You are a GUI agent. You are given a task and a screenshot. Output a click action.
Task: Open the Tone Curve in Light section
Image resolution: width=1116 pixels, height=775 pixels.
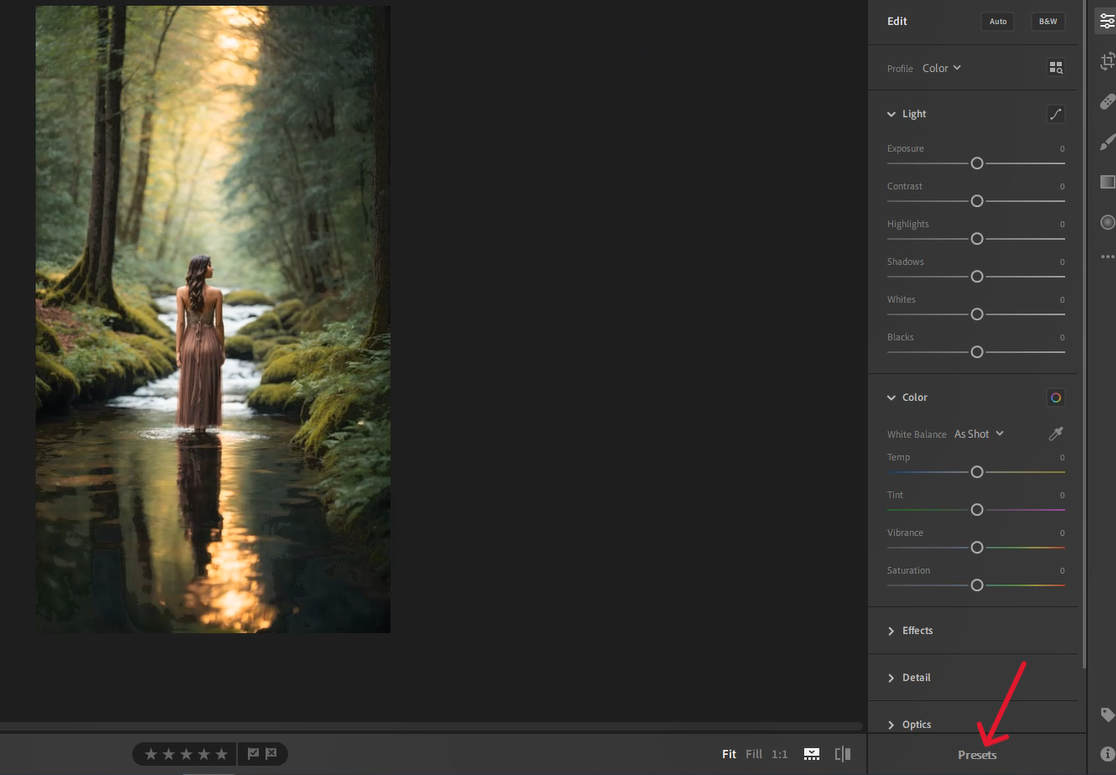tap(1056, 114)
